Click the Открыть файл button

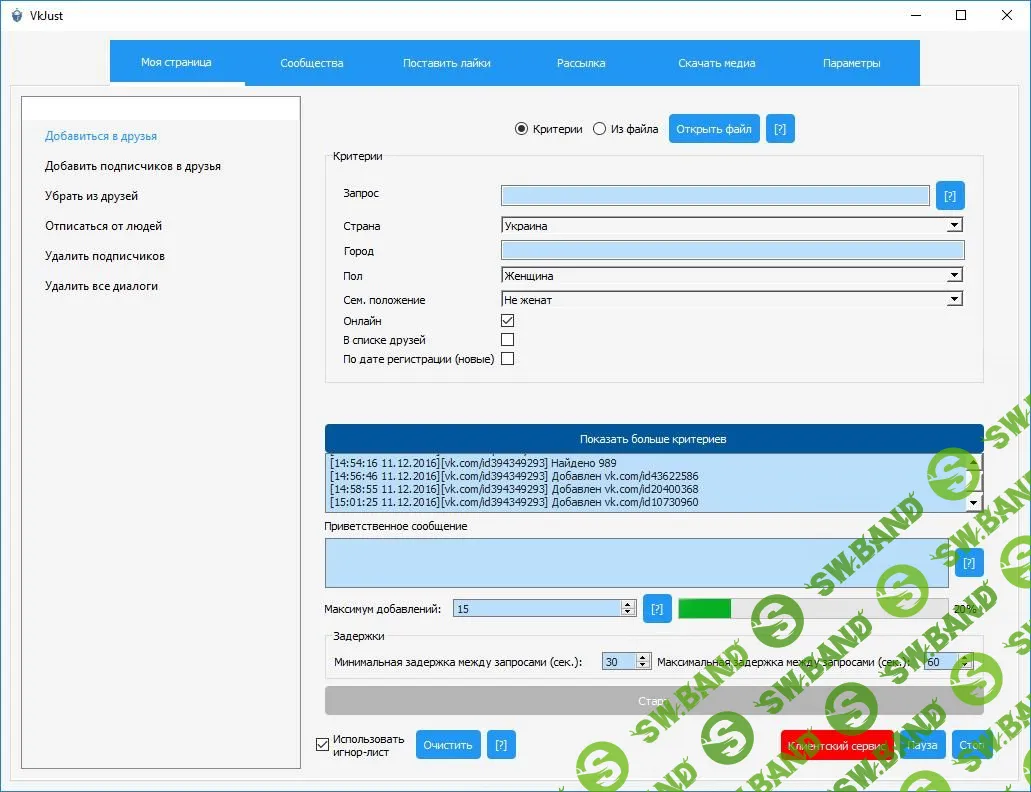(x=713, y=128)
